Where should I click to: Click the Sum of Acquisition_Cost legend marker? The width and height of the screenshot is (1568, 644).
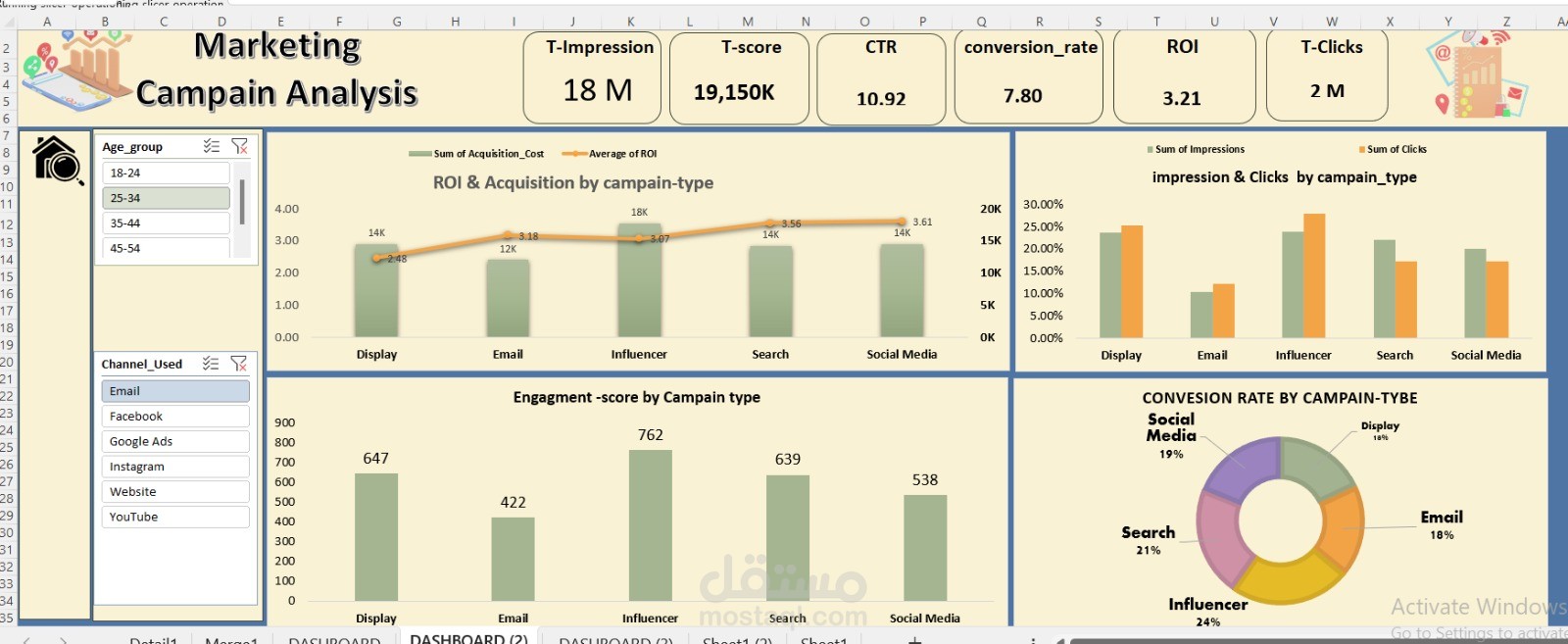[420, 154]
